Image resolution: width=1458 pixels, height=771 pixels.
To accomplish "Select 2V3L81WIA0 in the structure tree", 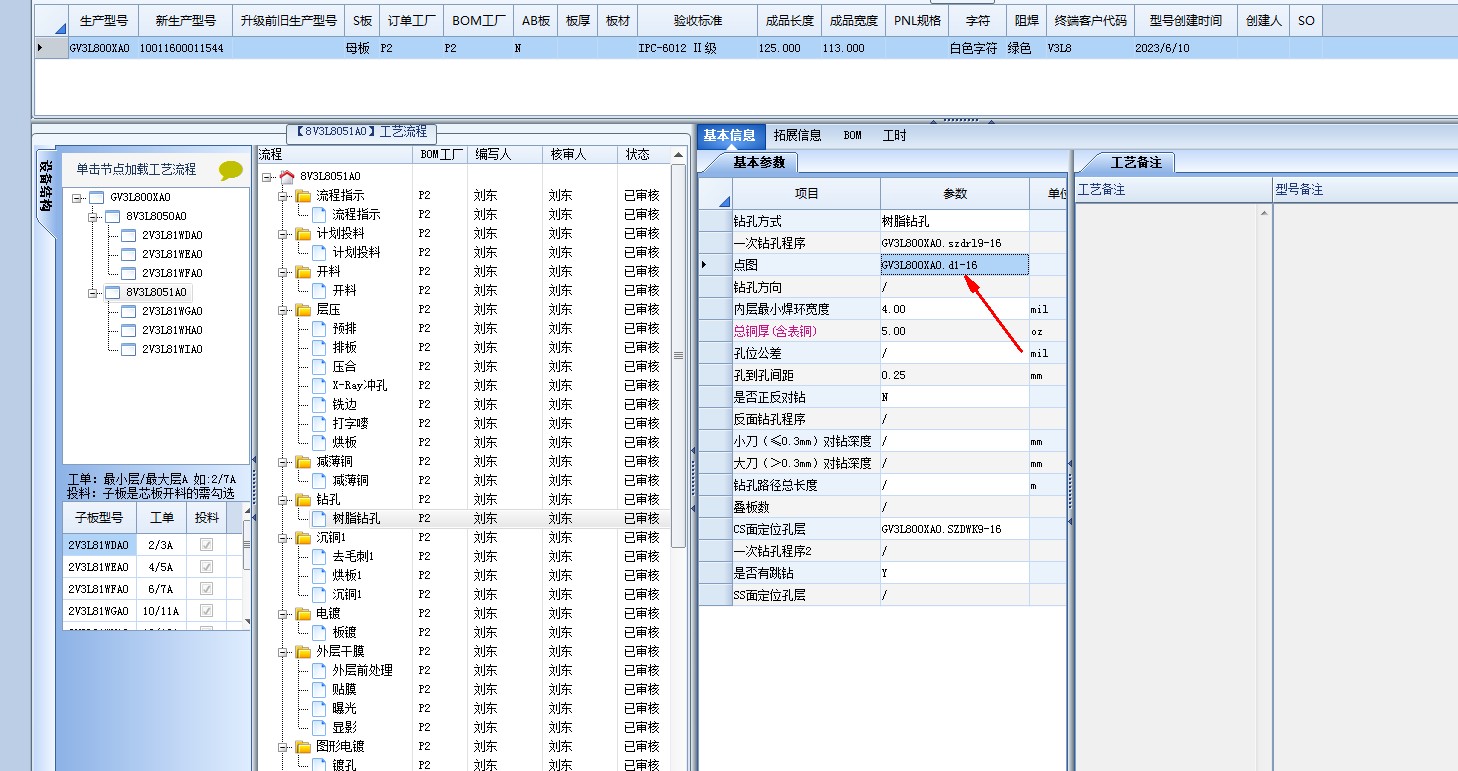I will click(x=172, y=350).
